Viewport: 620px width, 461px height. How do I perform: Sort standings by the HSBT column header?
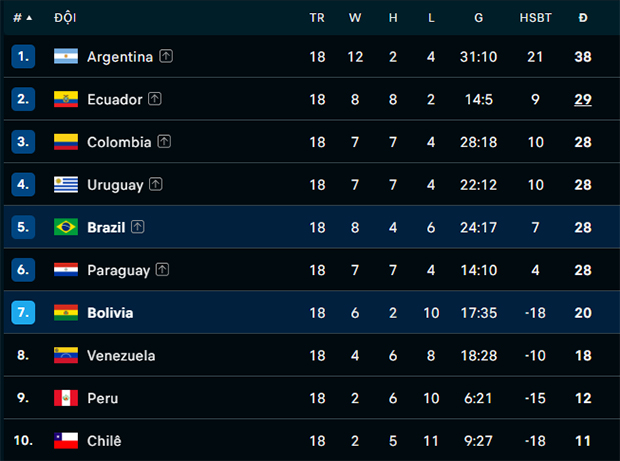535,18
